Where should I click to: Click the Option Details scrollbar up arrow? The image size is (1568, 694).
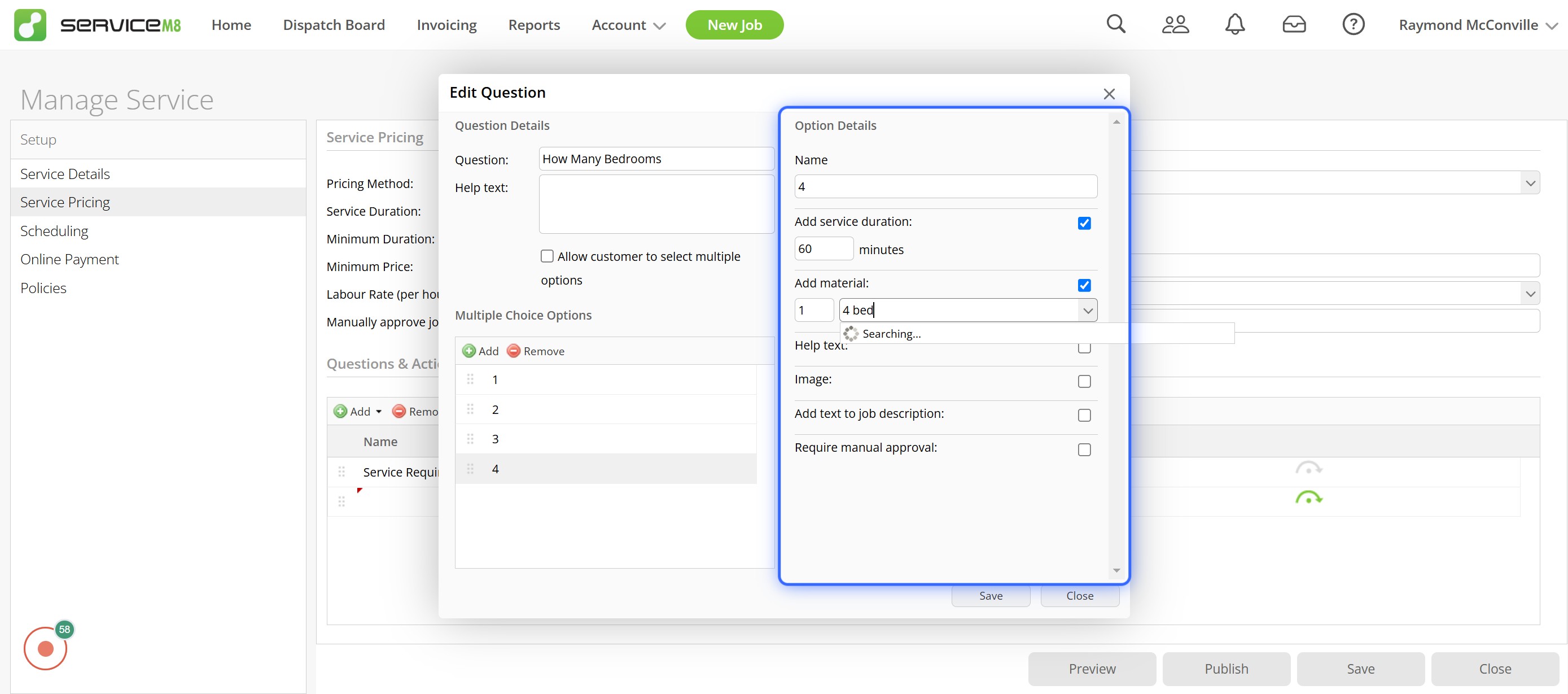coord(1116,122)
